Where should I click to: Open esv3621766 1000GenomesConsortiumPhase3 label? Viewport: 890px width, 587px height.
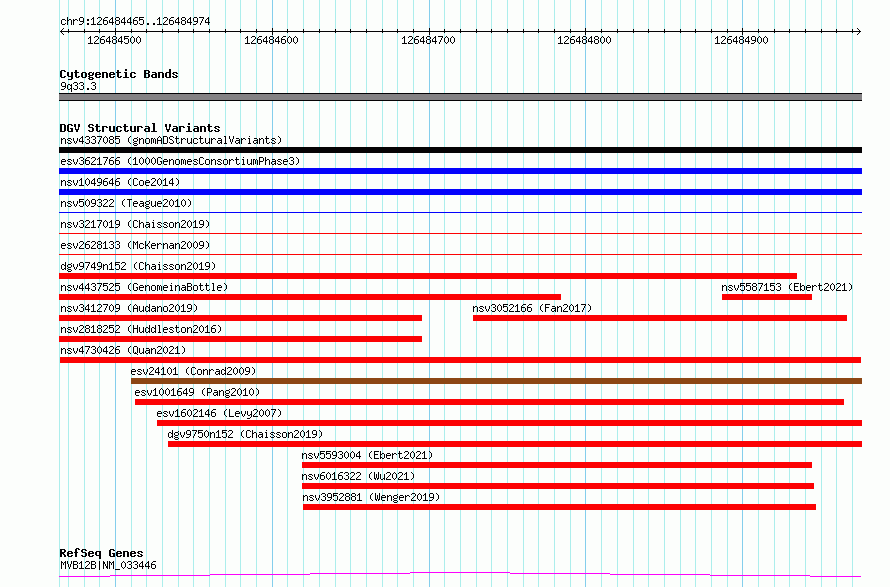[180, 161]
